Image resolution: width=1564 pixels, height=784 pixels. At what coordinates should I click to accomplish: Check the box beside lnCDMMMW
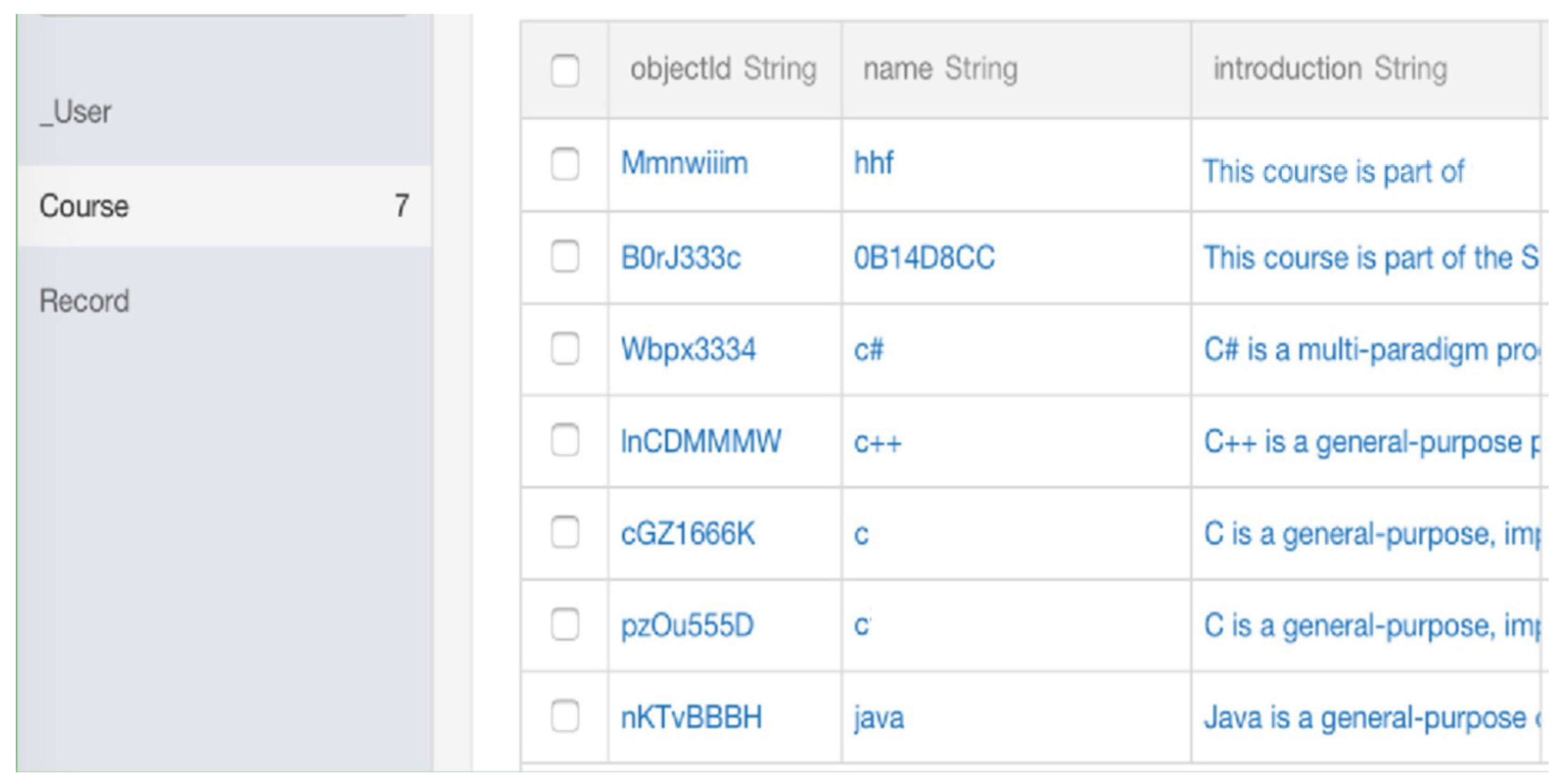click(565, 440)
